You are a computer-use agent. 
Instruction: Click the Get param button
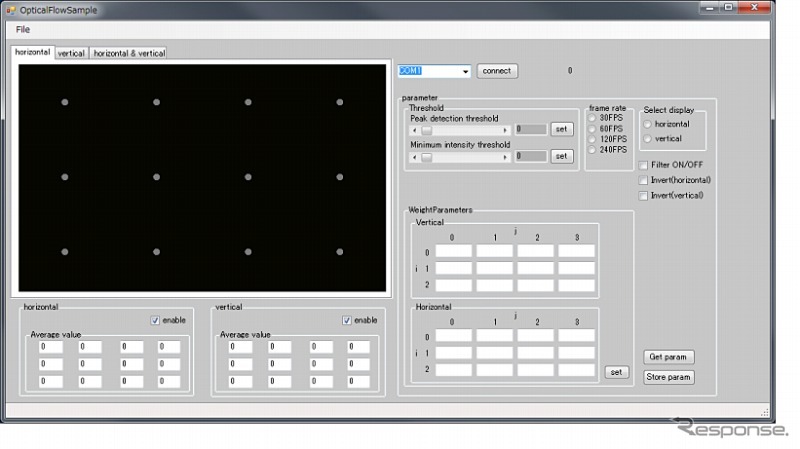(x=668, y=357)
